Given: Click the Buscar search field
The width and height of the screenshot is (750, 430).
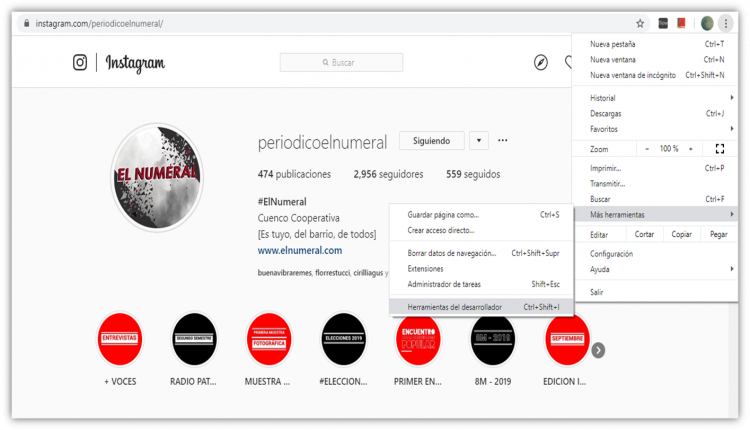Looking at the screenshot, I should coord(341,63).
